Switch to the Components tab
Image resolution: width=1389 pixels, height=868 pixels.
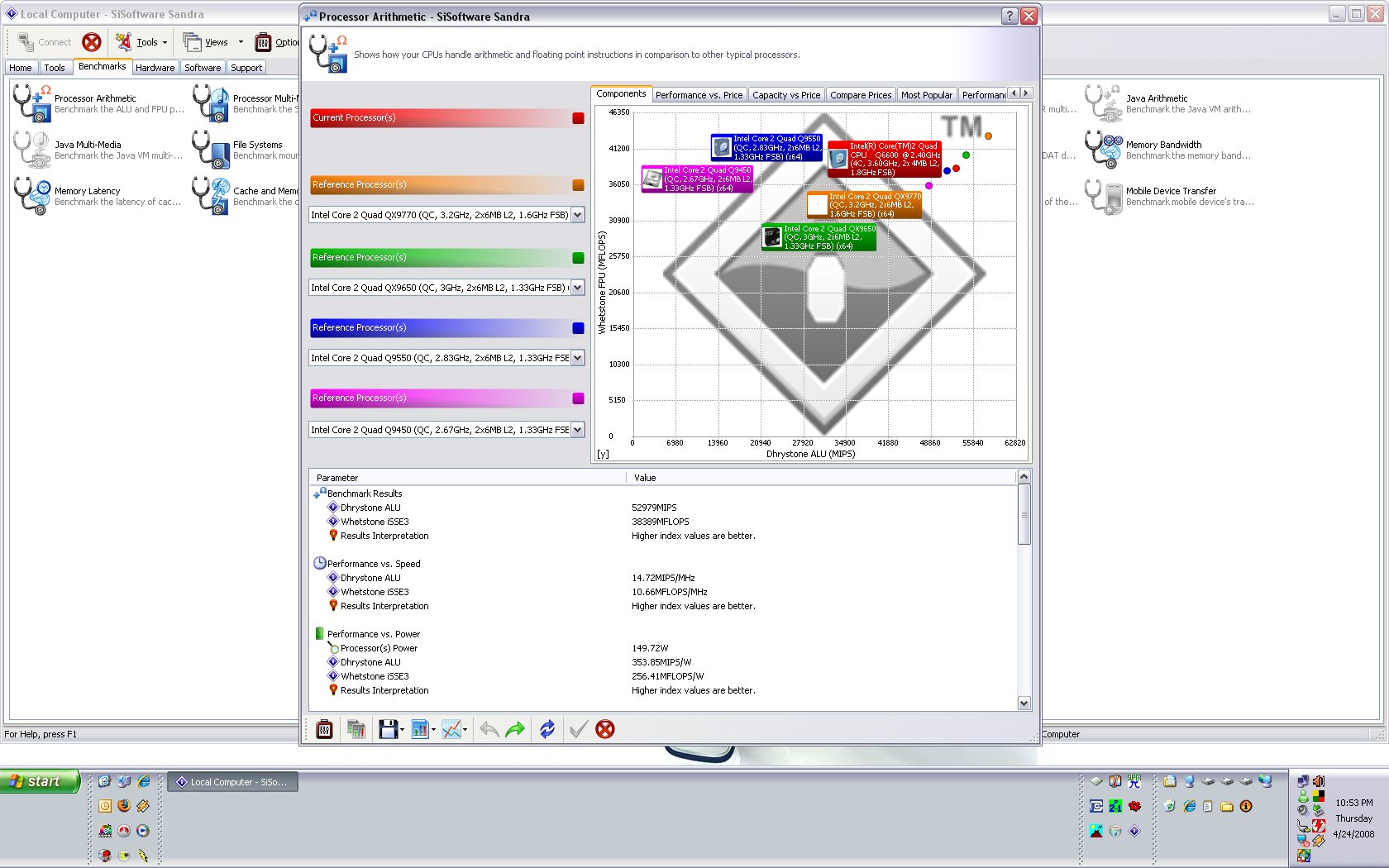[x=621, y=94]
